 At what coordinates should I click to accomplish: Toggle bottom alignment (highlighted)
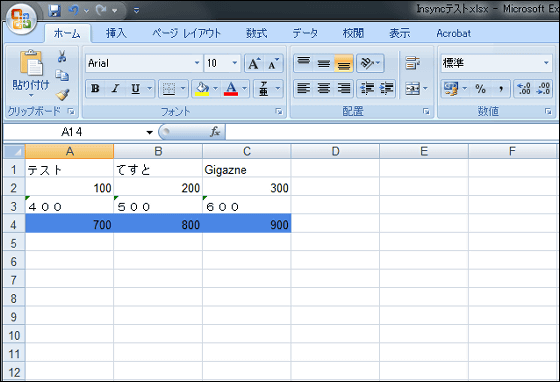(x=344, y=64)
